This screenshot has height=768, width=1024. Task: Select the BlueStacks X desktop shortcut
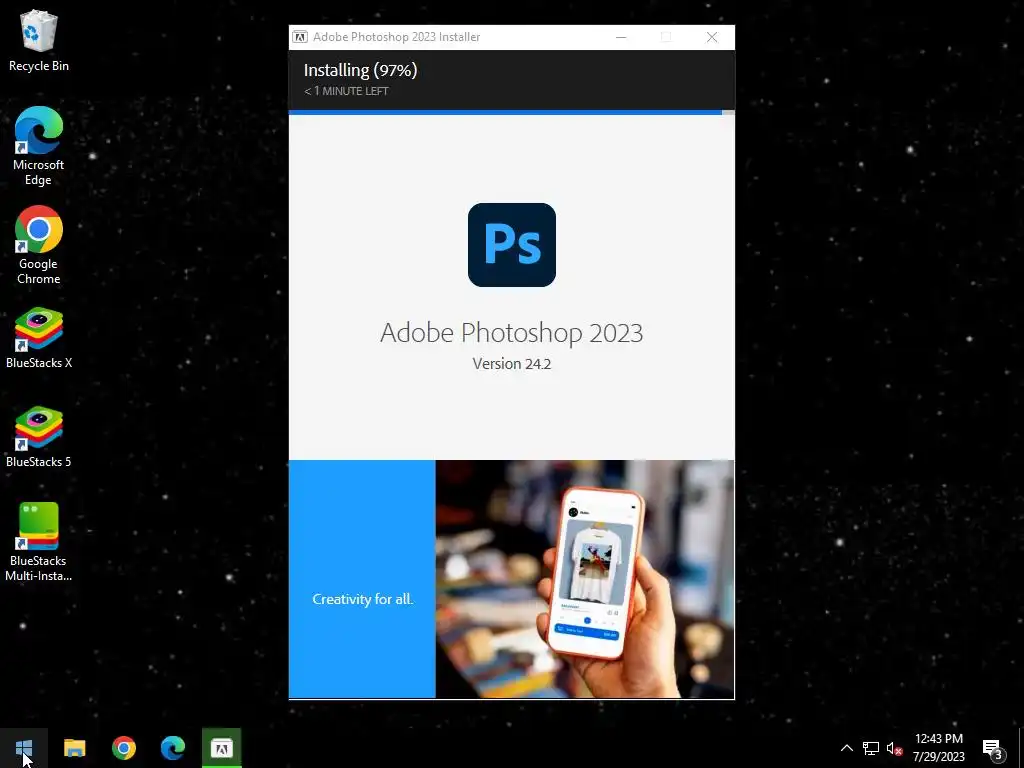pyautogui.click(x=39, y=338)
